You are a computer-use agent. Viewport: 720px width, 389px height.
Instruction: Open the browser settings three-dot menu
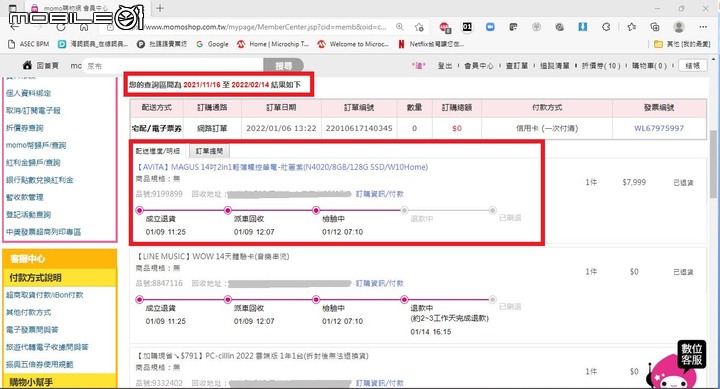click(703, 27)
